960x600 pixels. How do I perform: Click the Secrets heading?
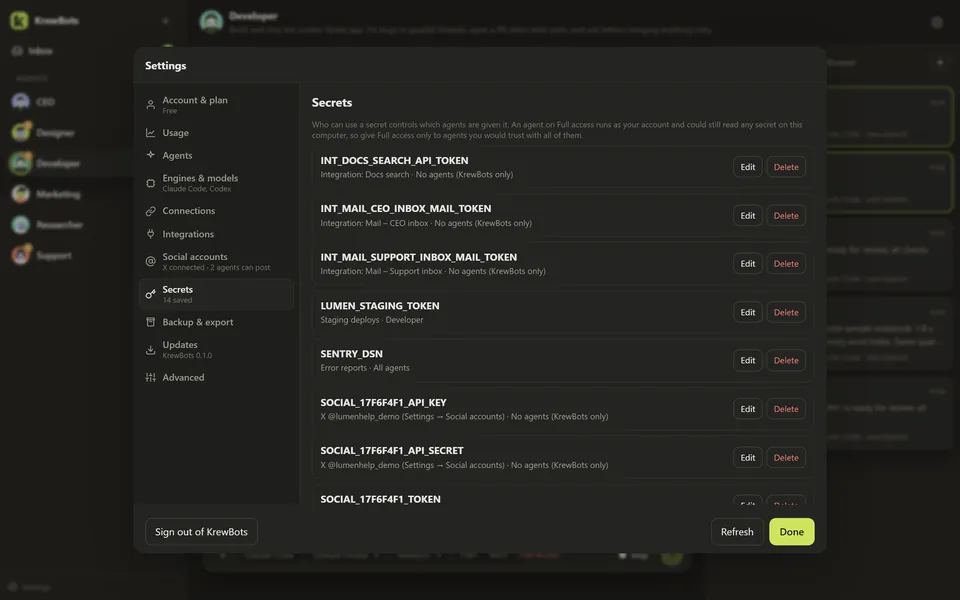332,102
